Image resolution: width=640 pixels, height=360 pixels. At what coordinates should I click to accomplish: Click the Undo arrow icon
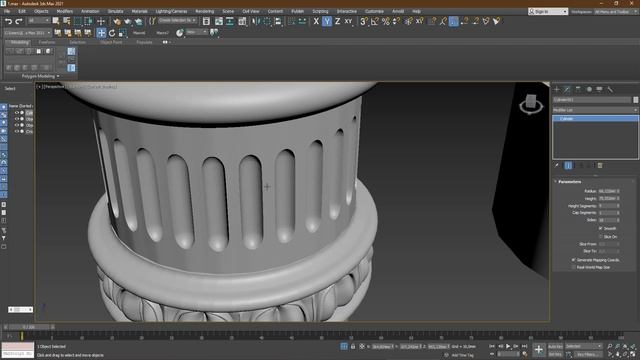[x=8, y=21]
